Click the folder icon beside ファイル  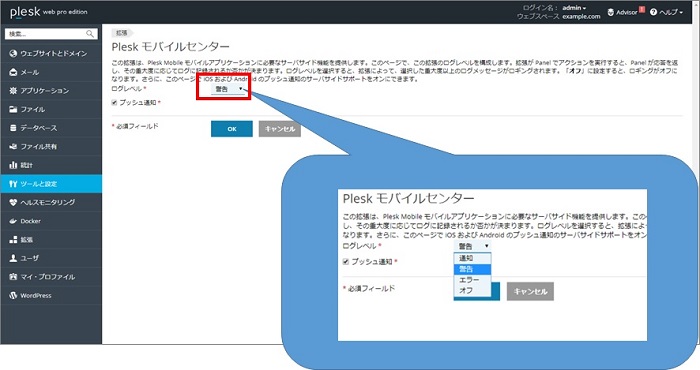pos(13,109)
